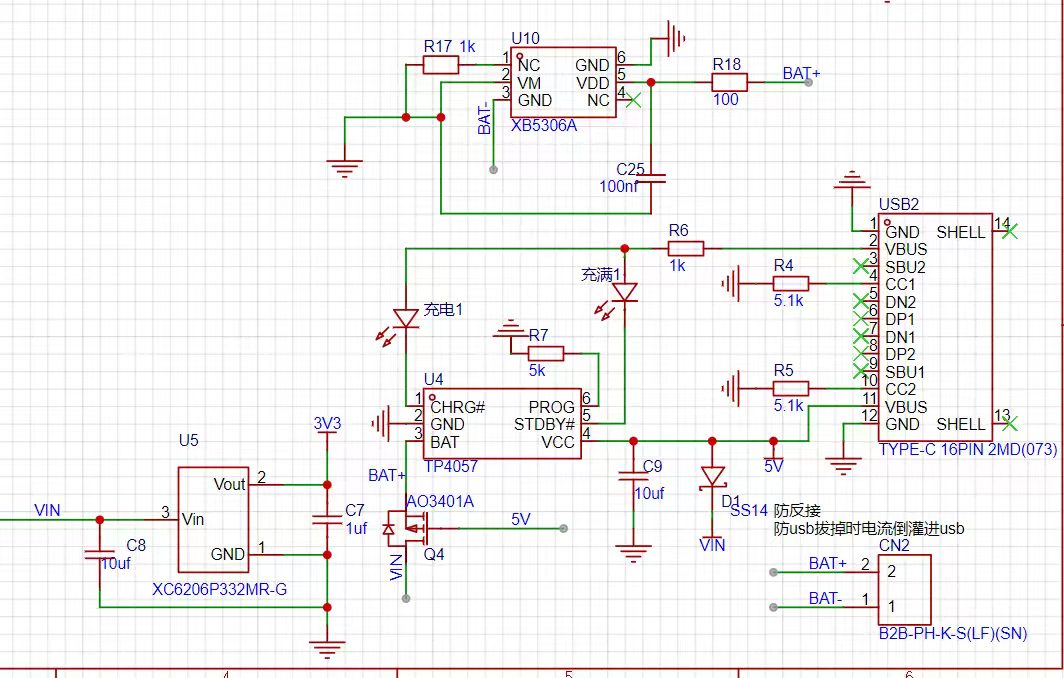The height and width of the screenshot is (678, 1064).
Task: Select ground symbol attached to R7
Action: coord(510,329)
